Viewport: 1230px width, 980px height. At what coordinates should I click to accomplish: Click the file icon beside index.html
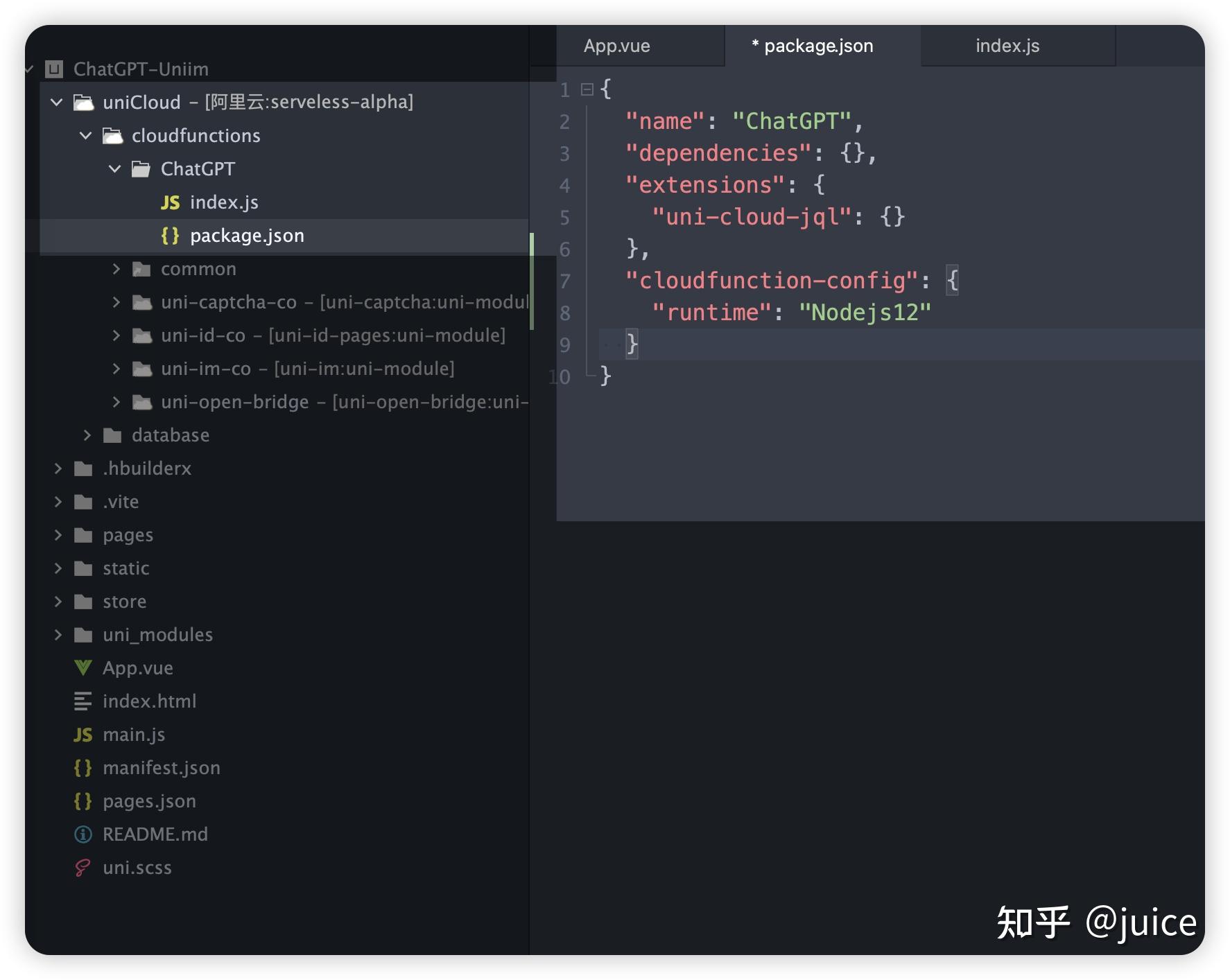(x=83, y=701)
